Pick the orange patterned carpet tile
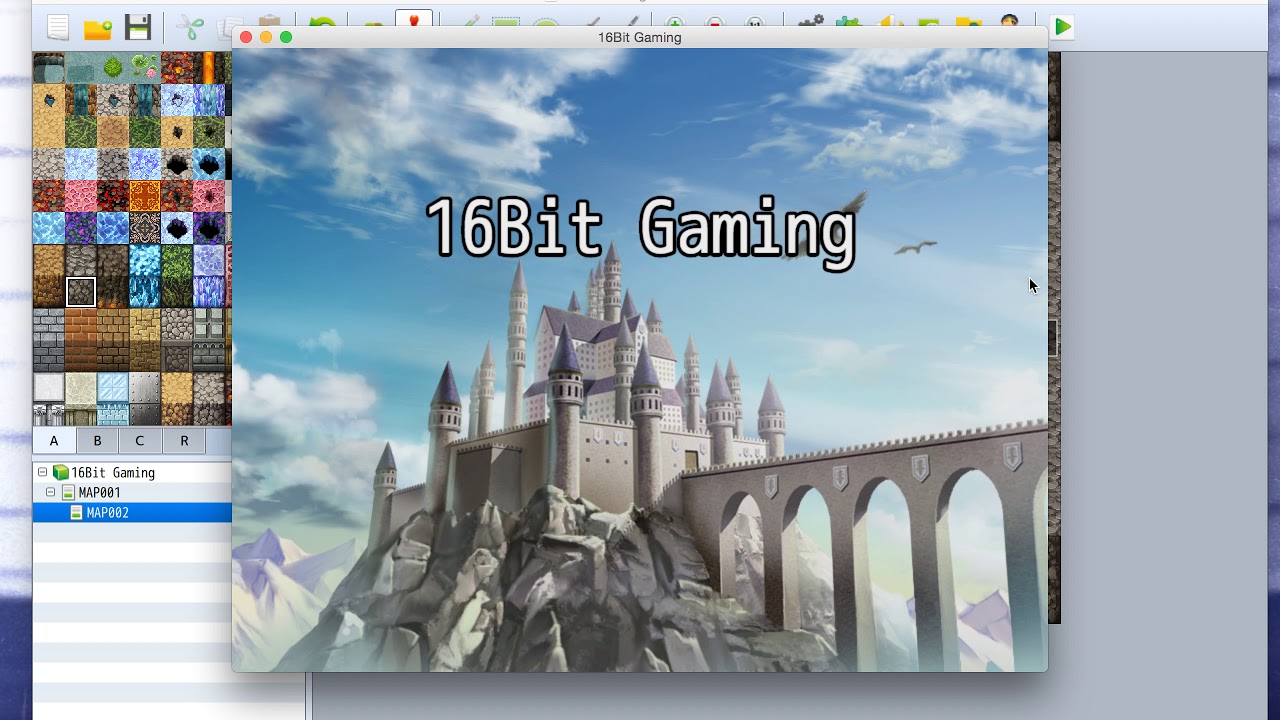This screenshot has height=720, width=1280. [145, 196]
